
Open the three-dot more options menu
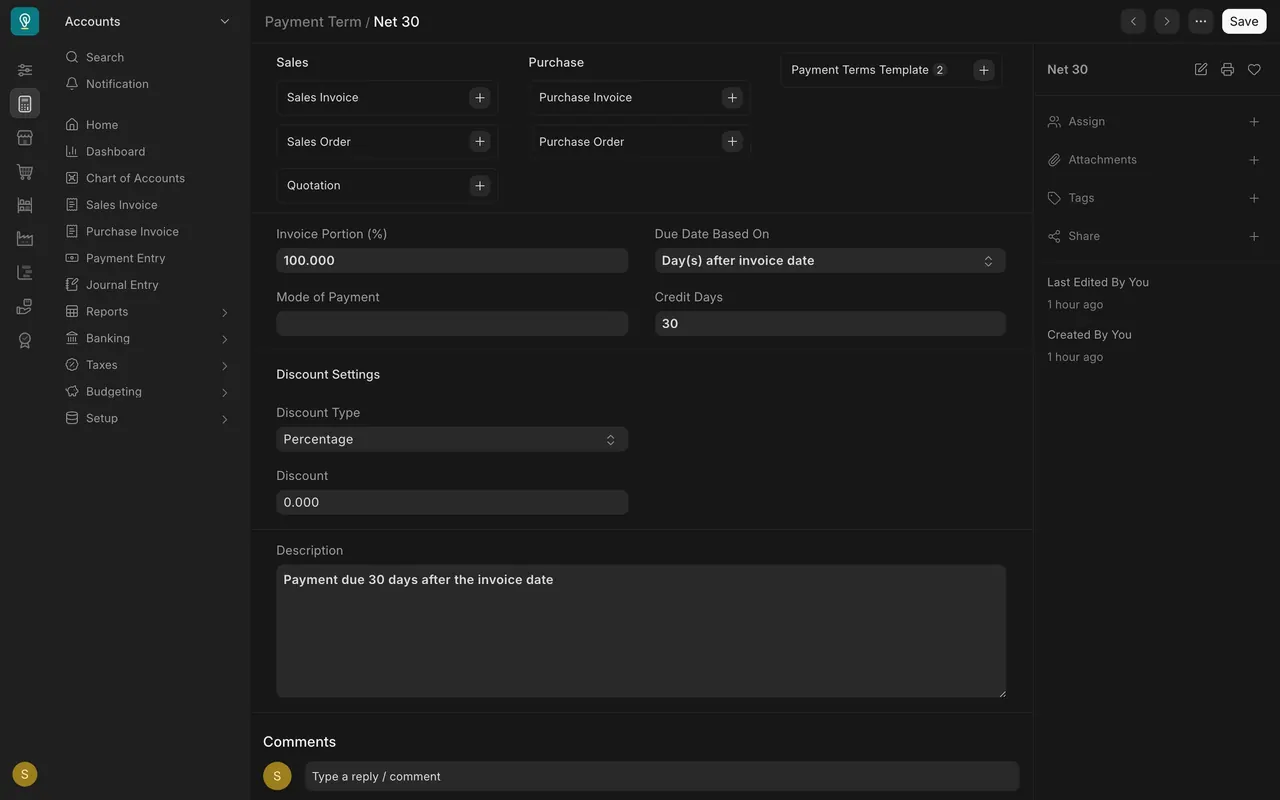(1201, 21)
